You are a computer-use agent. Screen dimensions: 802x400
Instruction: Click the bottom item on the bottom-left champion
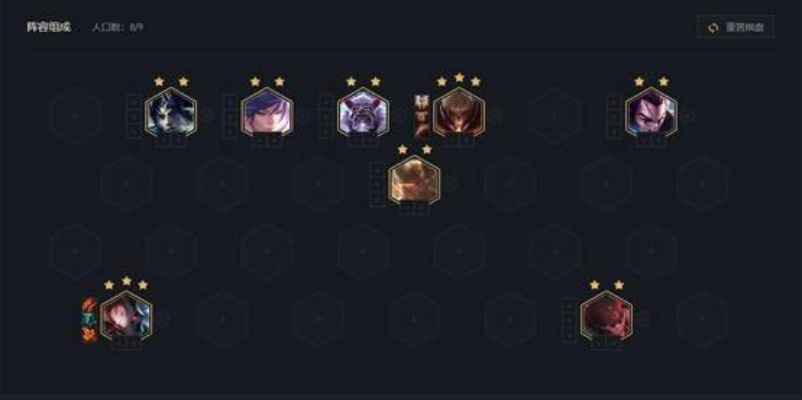(89, 335)
